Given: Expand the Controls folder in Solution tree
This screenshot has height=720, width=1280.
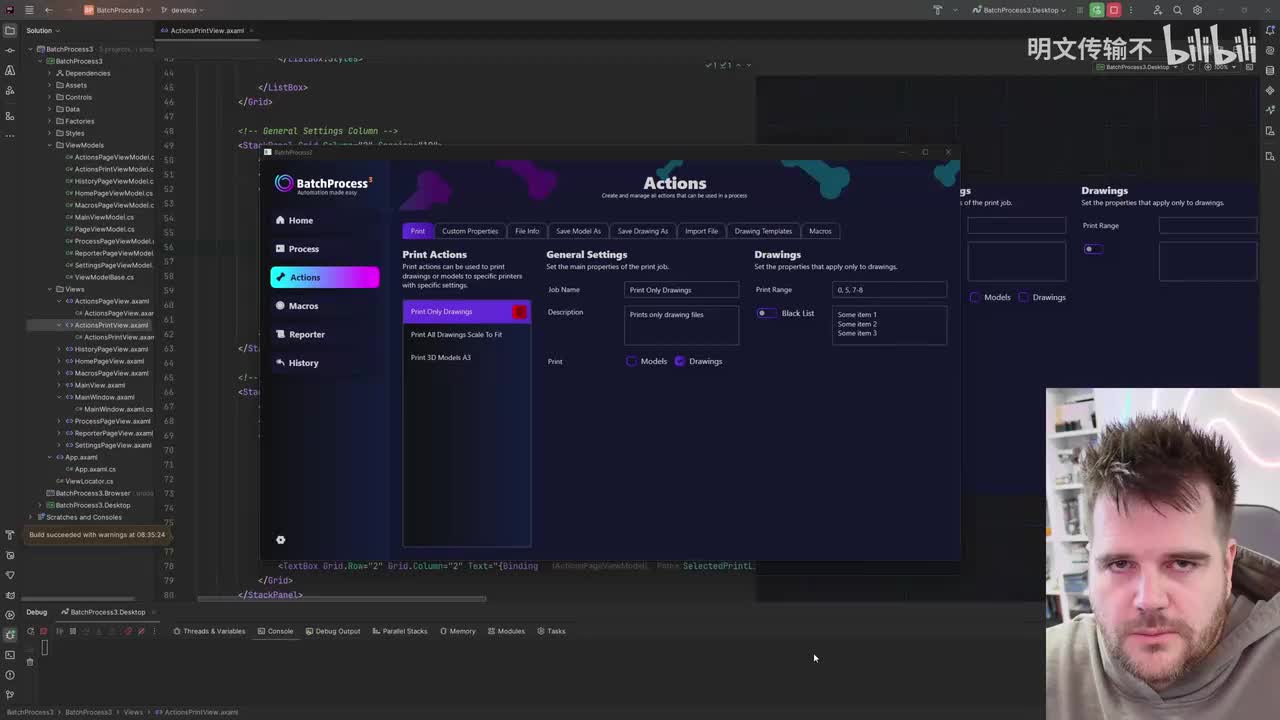Looking at the screenshot, I should tap(49, 97).
